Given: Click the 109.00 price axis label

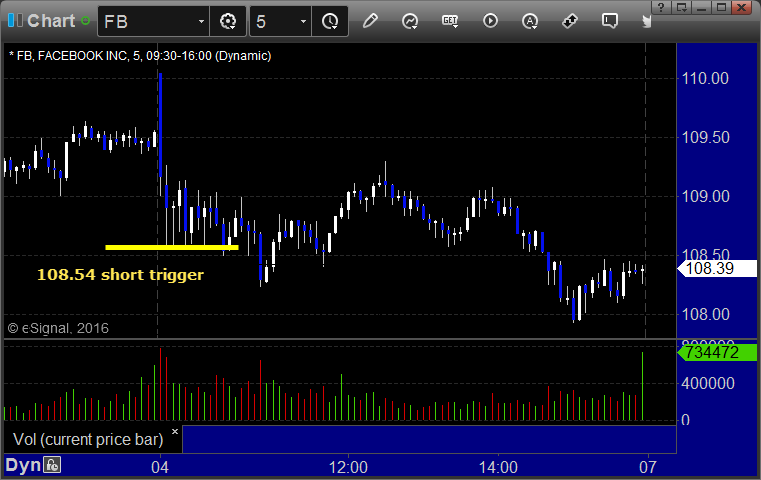Looking at the screenshot, I should (x=705, y=197).
